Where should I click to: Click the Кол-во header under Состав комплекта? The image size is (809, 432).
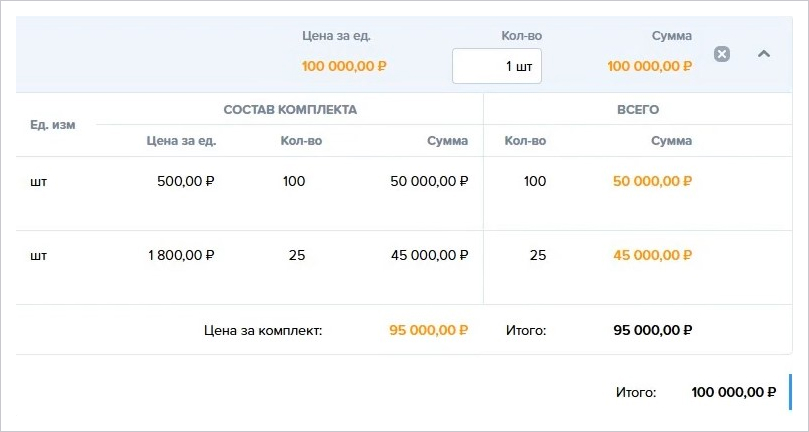coord(301,141)
